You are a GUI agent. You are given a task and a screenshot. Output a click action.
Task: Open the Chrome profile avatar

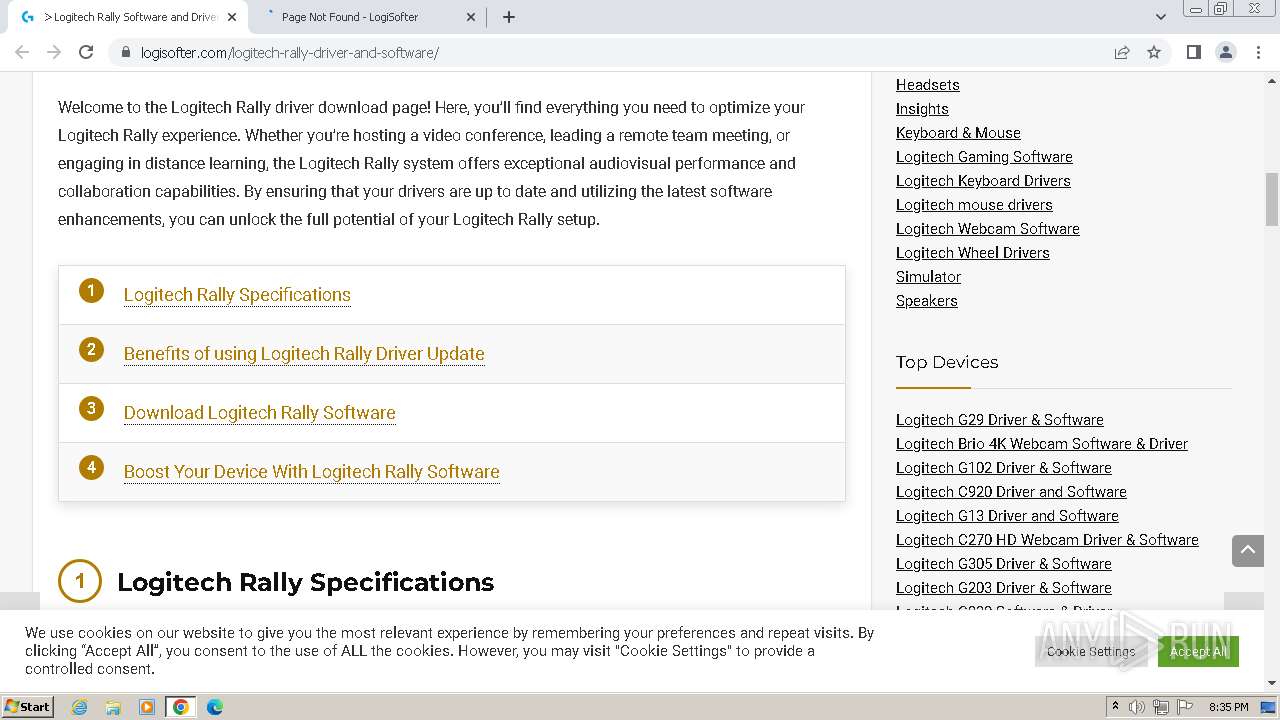tap(1225, 52)
